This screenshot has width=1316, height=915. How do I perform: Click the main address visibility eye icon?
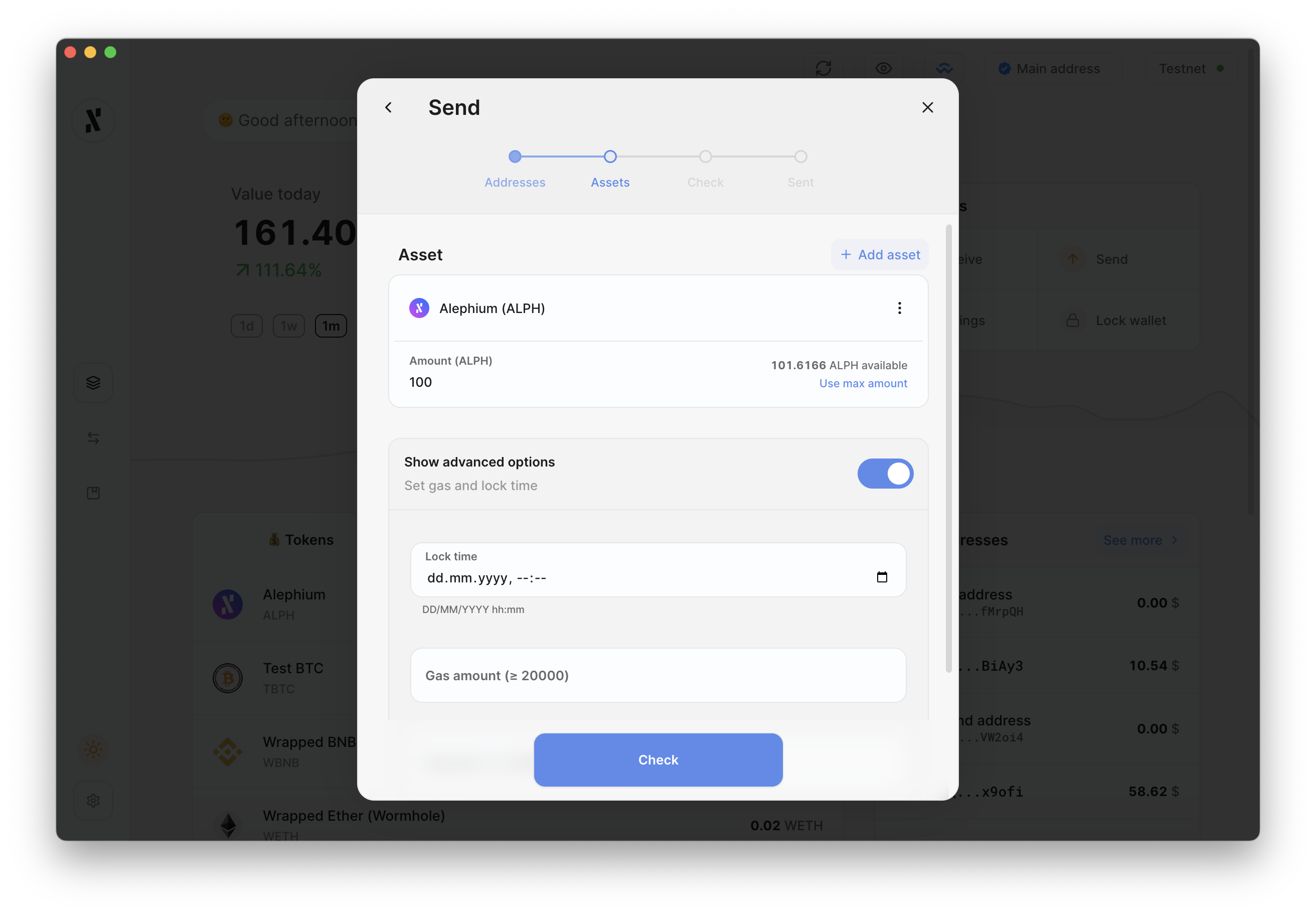point(884,67)
